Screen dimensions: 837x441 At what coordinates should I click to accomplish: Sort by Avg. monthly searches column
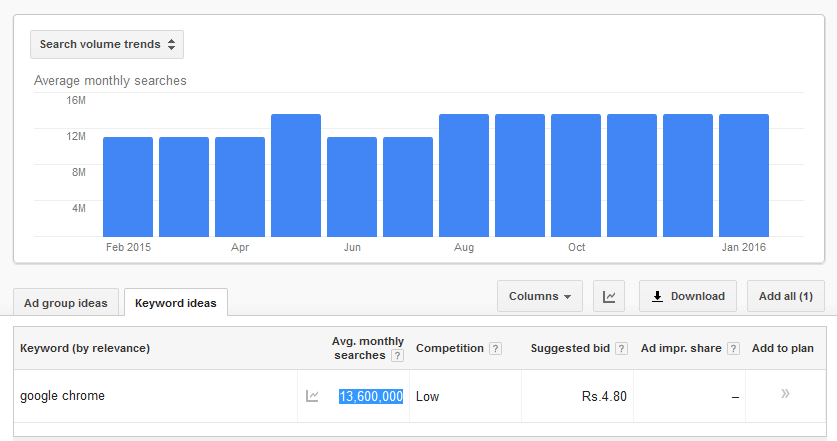tap(368, 348)
